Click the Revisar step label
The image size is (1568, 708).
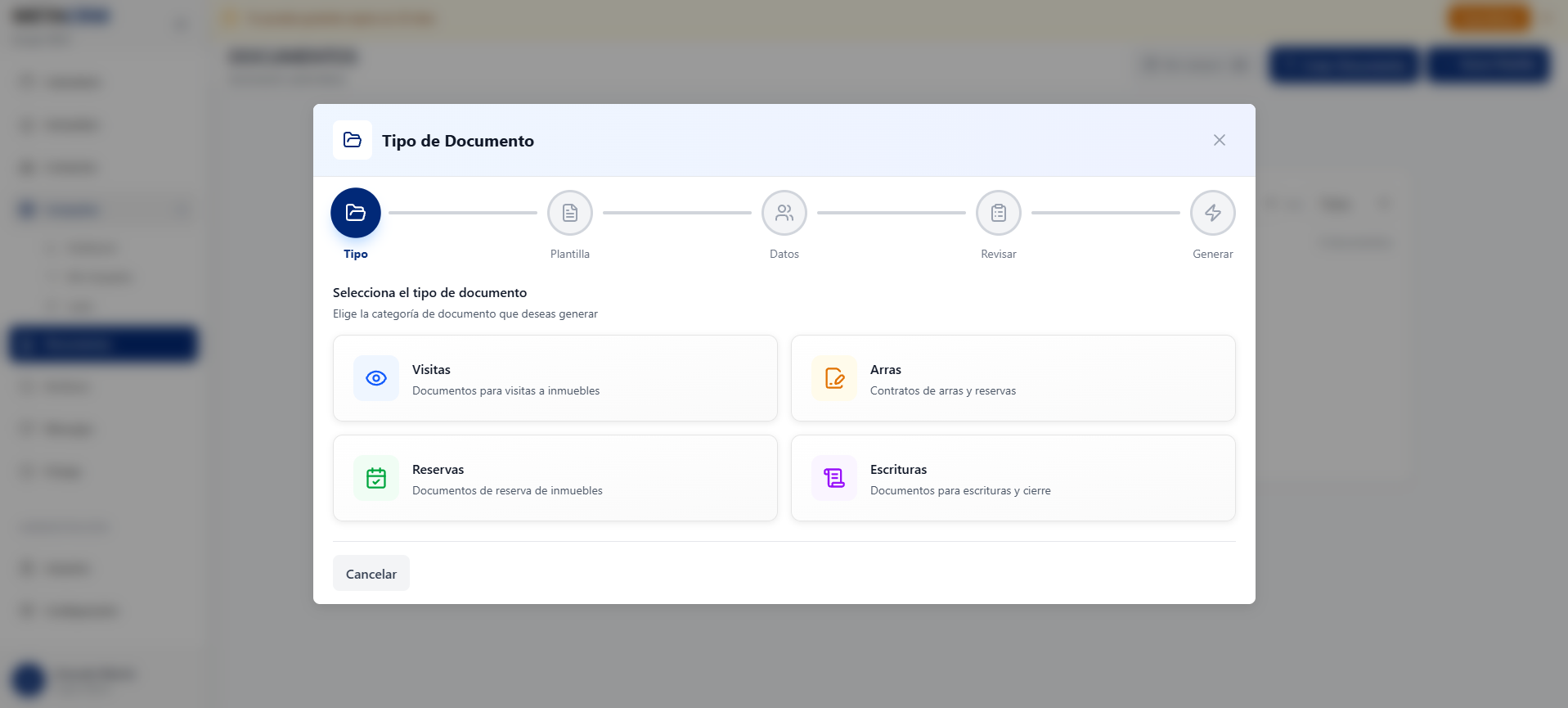pos(999,255)
